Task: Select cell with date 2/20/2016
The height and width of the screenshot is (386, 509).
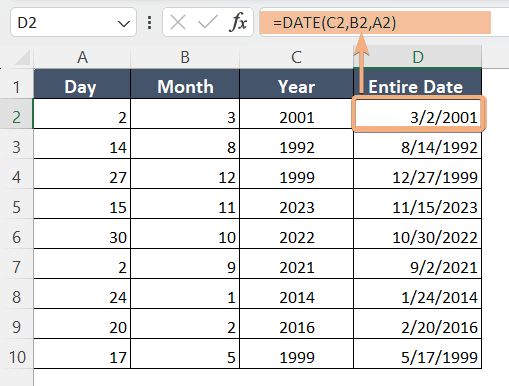Action: tap(418, 324)
